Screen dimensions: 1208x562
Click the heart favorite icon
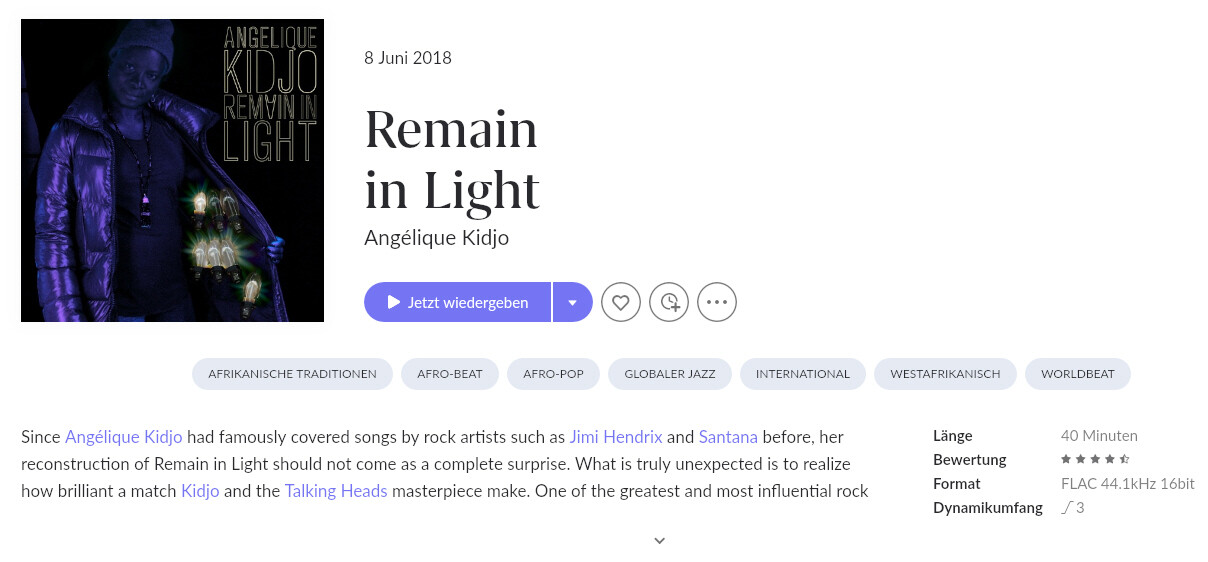pyautogui.click(x=620, y=302)
